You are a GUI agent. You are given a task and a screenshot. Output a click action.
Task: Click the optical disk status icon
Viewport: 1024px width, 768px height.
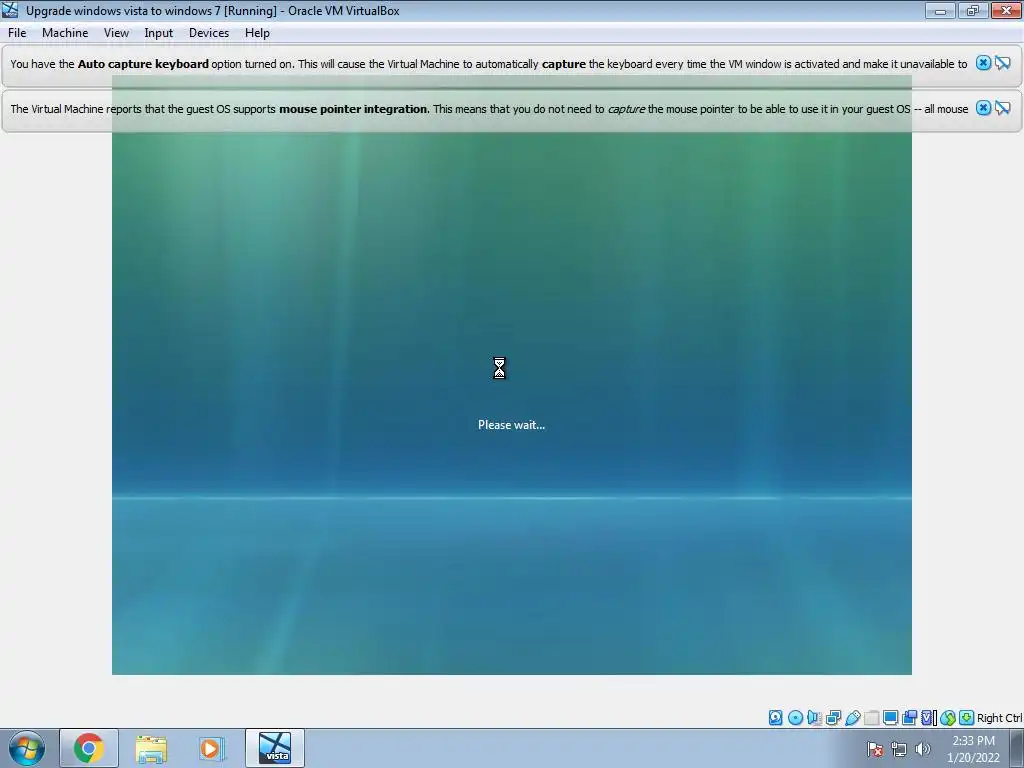click(795, 718)
